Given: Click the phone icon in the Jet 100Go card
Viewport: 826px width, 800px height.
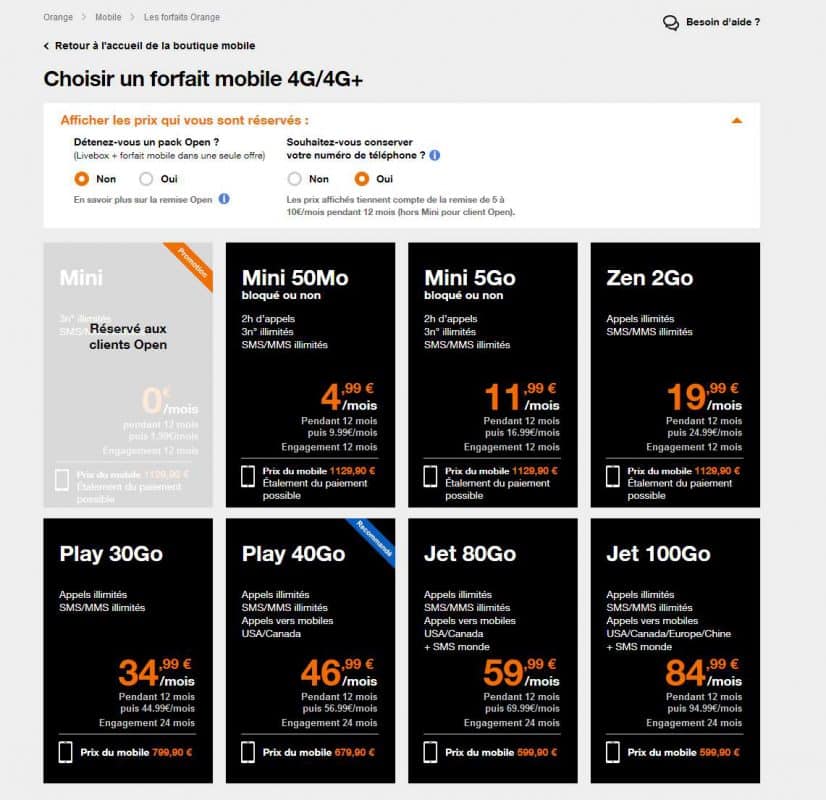Looking at the screenshot, I should pos(612,752).
